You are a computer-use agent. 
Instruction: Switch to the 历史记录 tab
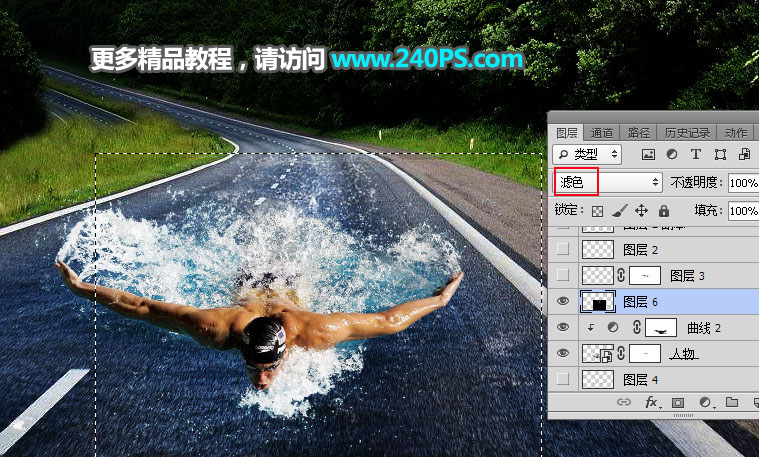click(685, 132)
